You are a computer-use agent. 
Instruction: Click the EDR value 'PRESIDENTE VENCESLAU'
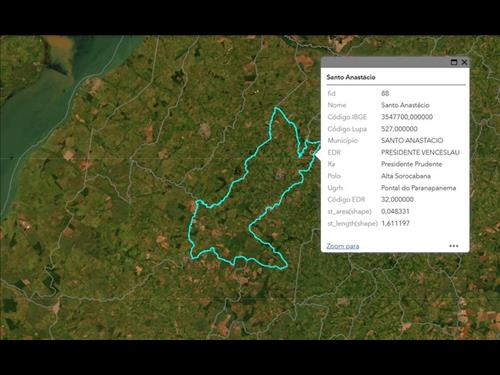(420, 152)
